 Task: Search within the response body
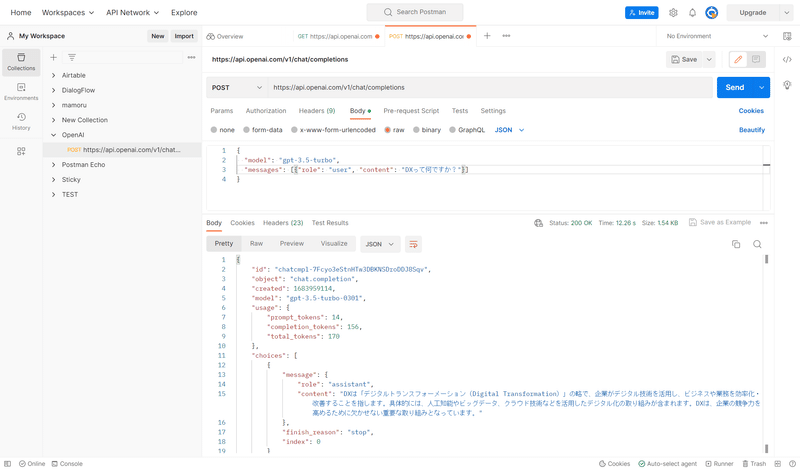coord(757,244)
